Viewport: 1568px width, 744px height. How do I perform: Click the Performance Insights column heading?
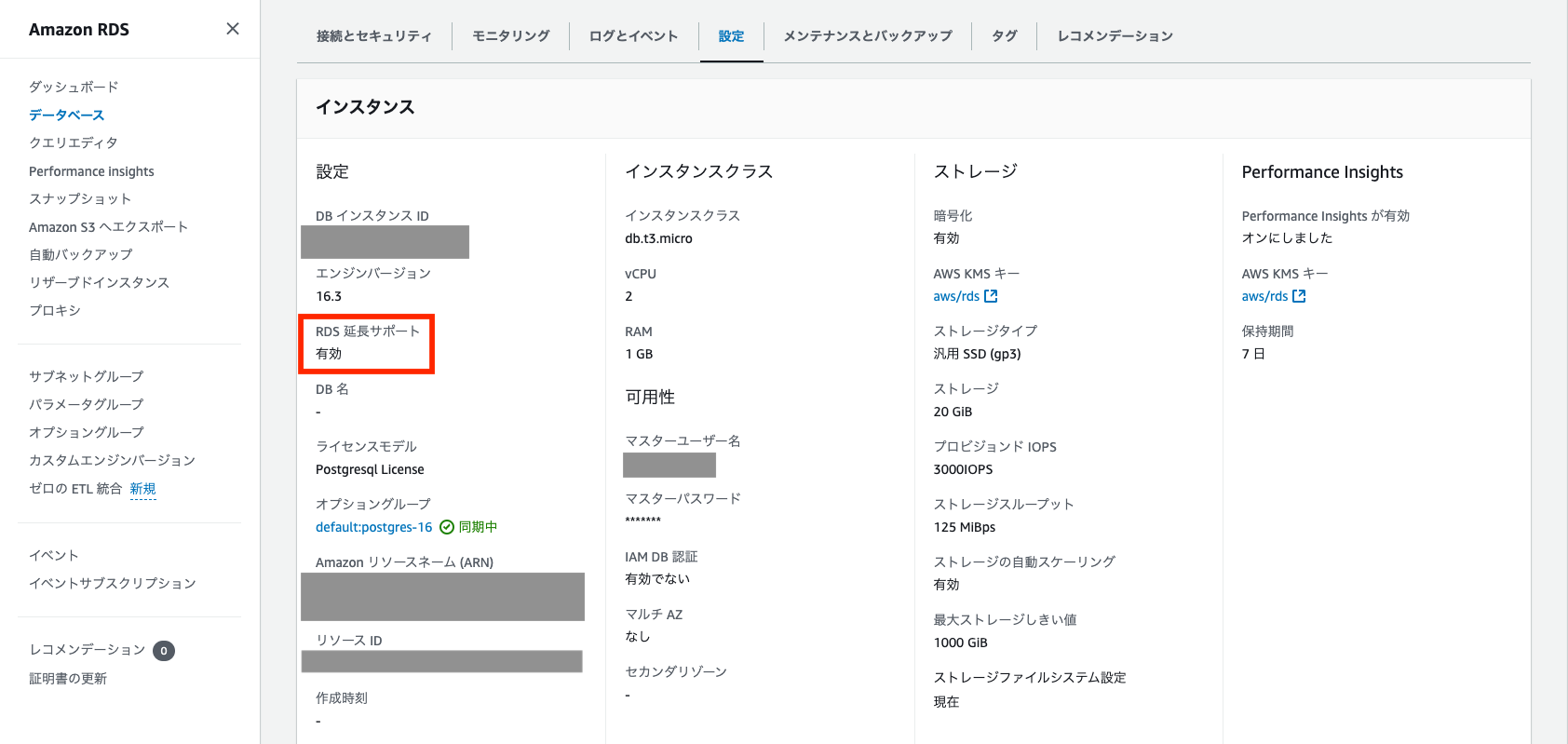tap(1322, 172)
